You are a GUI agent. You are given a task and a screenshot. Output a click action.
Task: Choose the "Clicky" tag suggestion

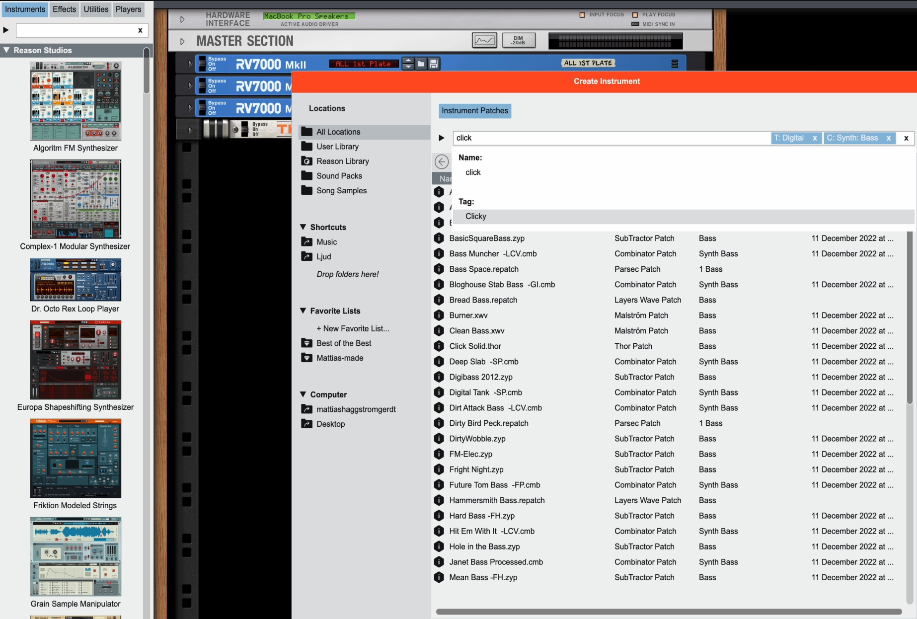click(684, 216)
